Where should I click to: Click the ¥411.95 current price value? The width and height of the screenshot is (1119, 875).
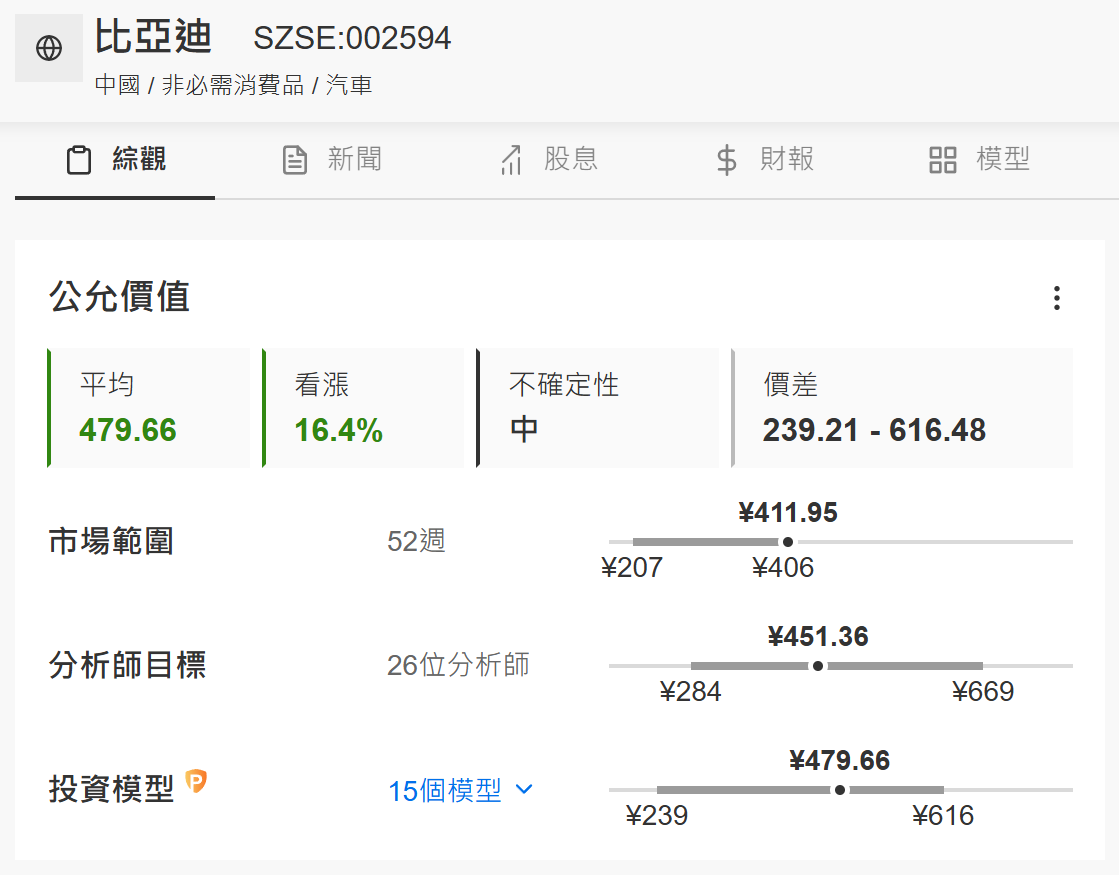click(x=788, y=512)
